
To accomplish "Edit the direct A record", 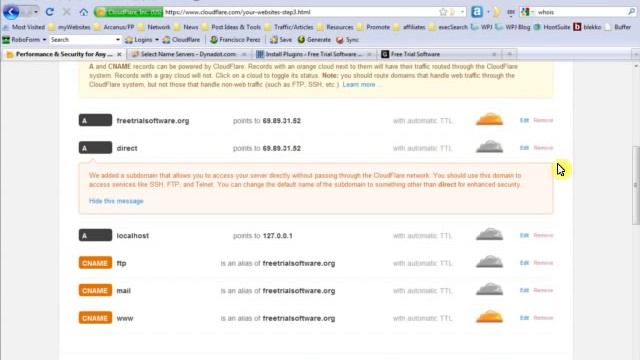I will [x=524, y=148].
